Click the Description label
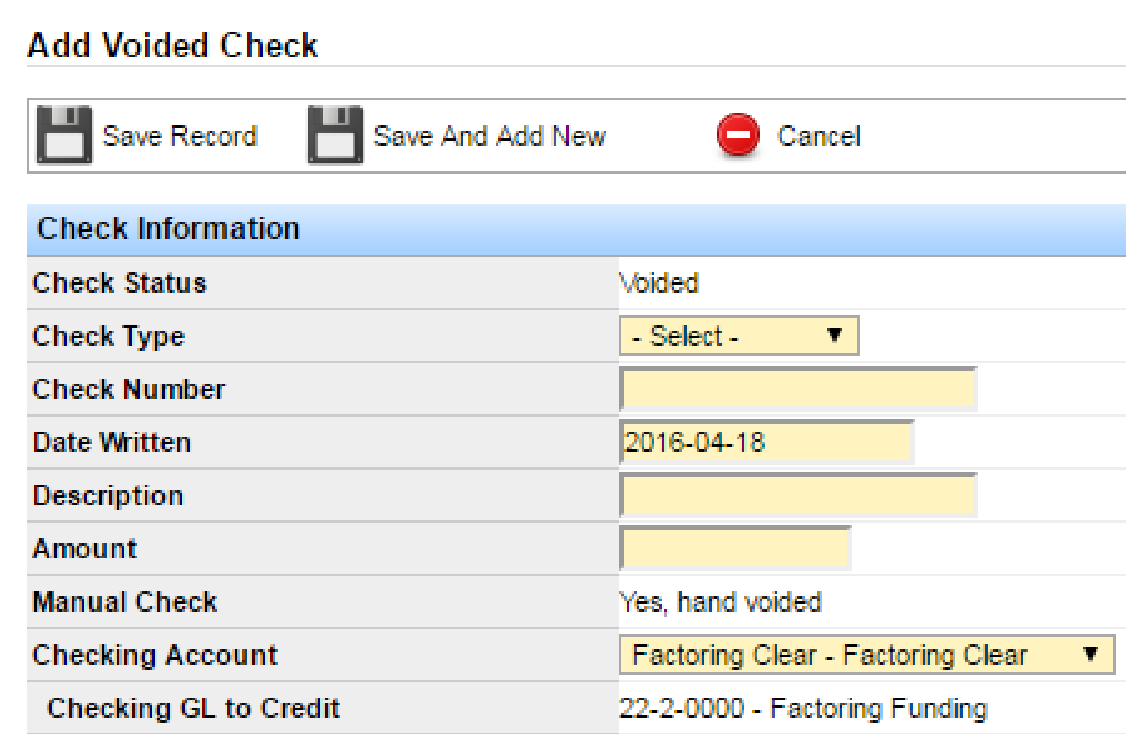The image size is (1135, 747). point(108,497)
